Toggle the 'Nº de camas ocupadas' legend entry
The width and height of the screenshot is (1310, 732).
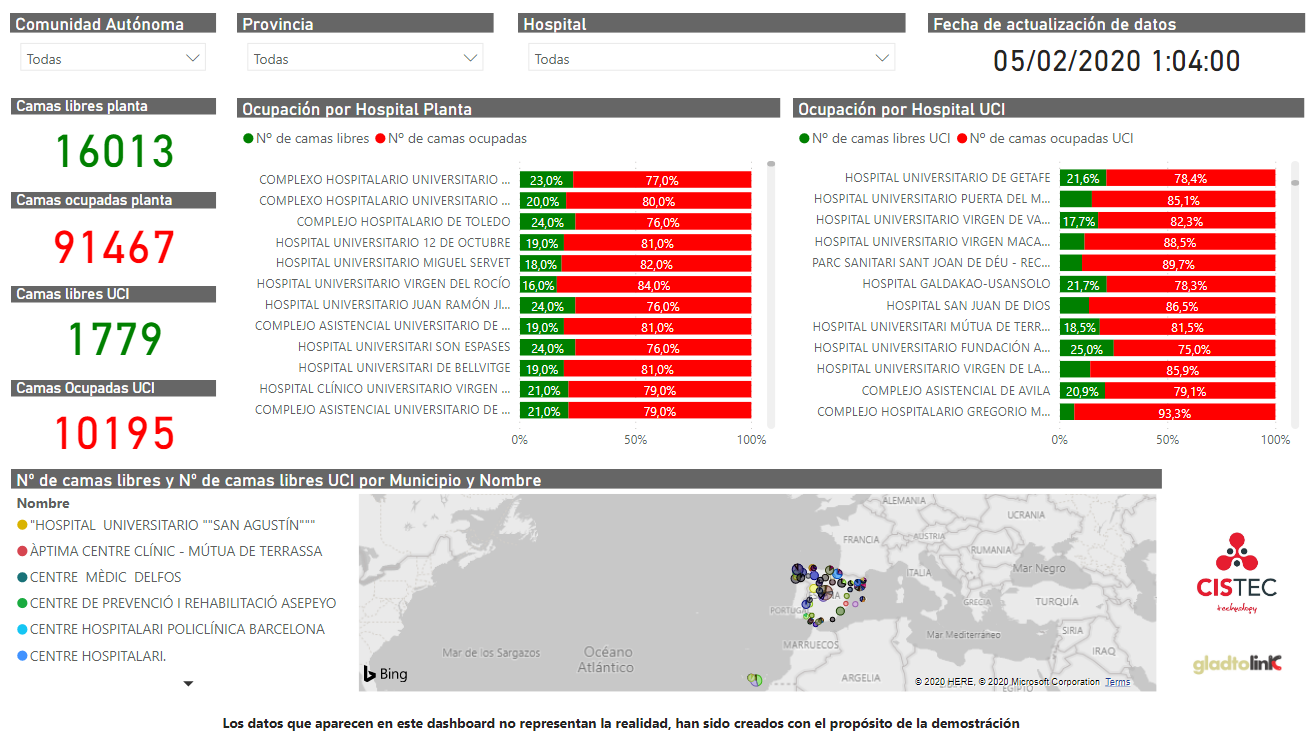(x=451, y=139)
